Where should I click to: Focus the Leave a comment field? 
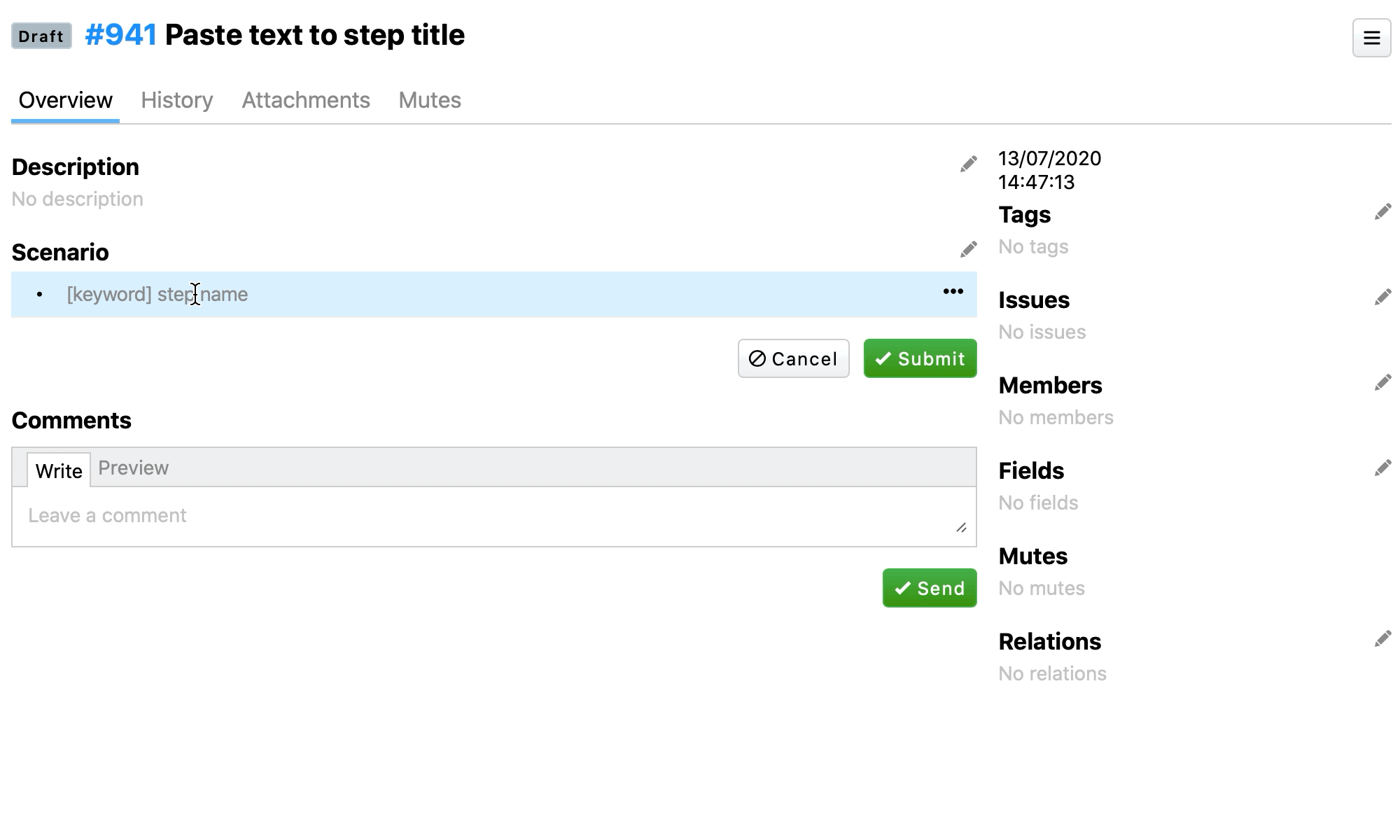click(x=490, y=516)
